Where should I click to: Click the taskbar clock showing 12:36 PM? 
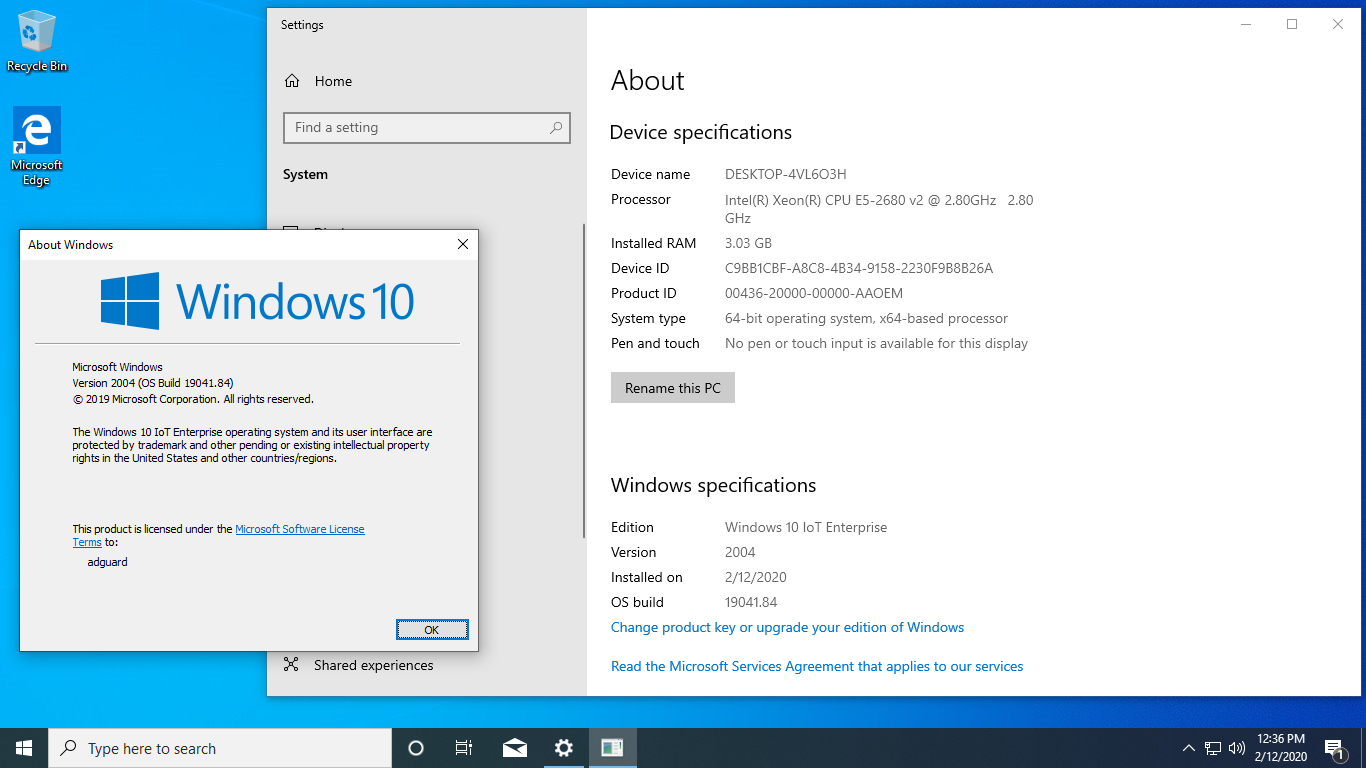coord(1281,748)
